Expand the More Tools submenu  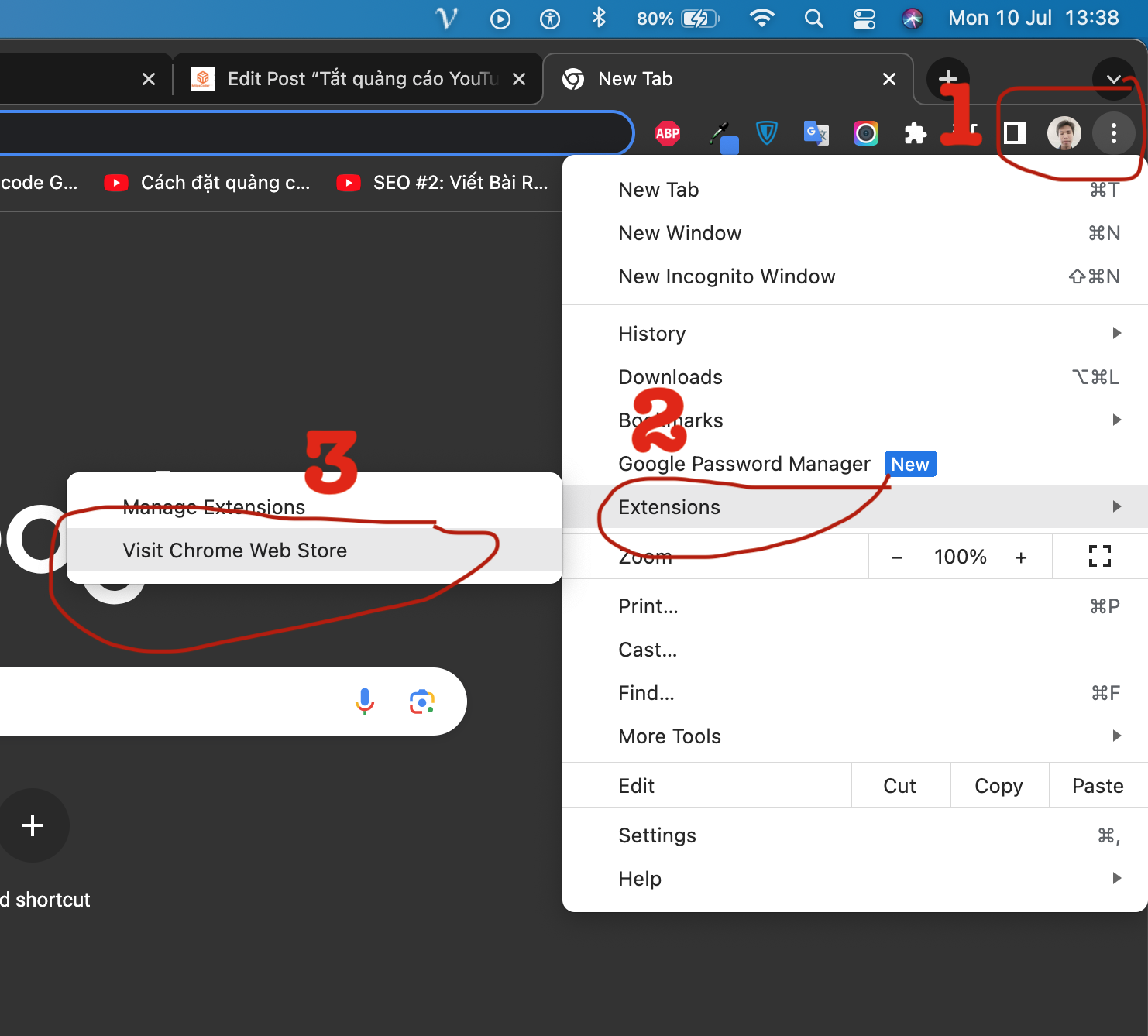[x=855, y=736]
